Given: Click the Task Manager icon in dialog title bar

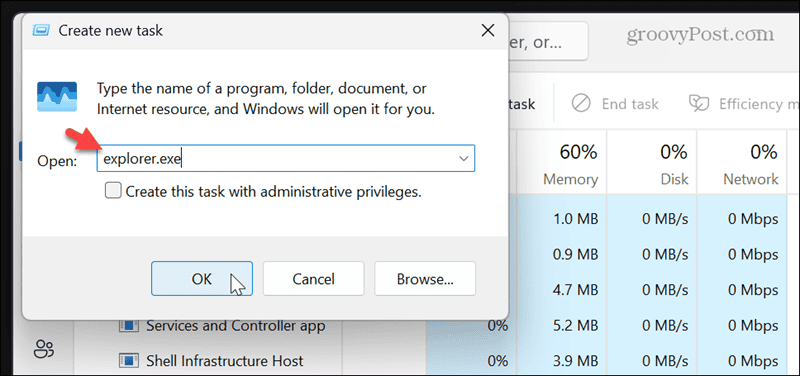Looking at the screenshot, I should pyautogui.click(x=41, y=31).
